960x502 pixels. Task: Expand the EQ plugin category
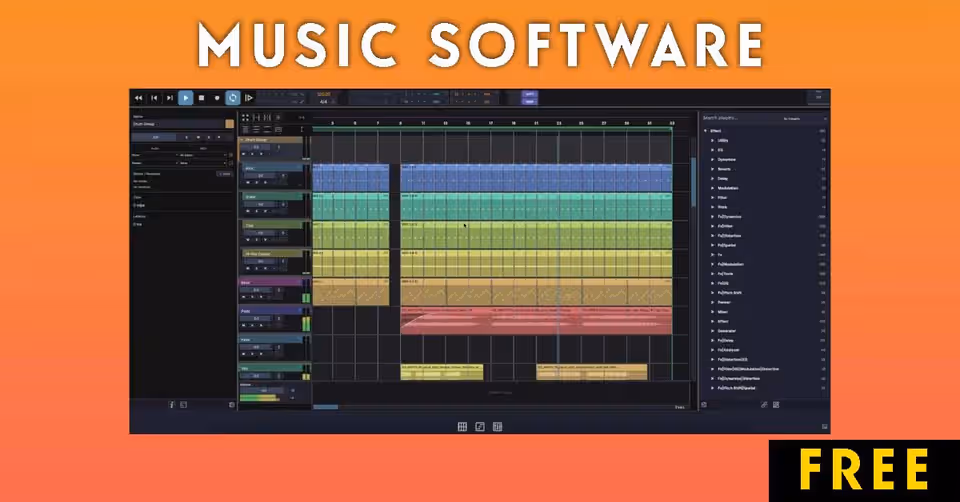(x=713, y=150)
